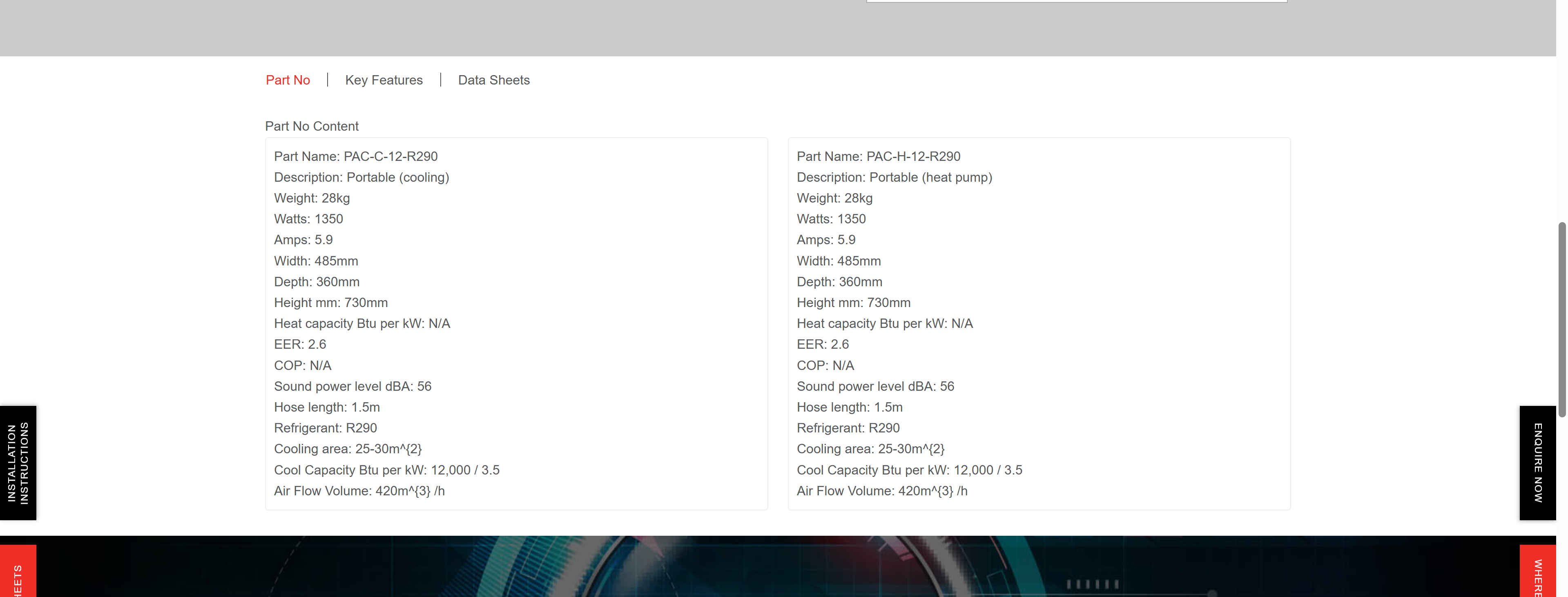The width and height of the screenshot is (1568, 597).
Task: Click Depth: 360mm in PAC-C-12-R290 card
Action: coord(317,282)
